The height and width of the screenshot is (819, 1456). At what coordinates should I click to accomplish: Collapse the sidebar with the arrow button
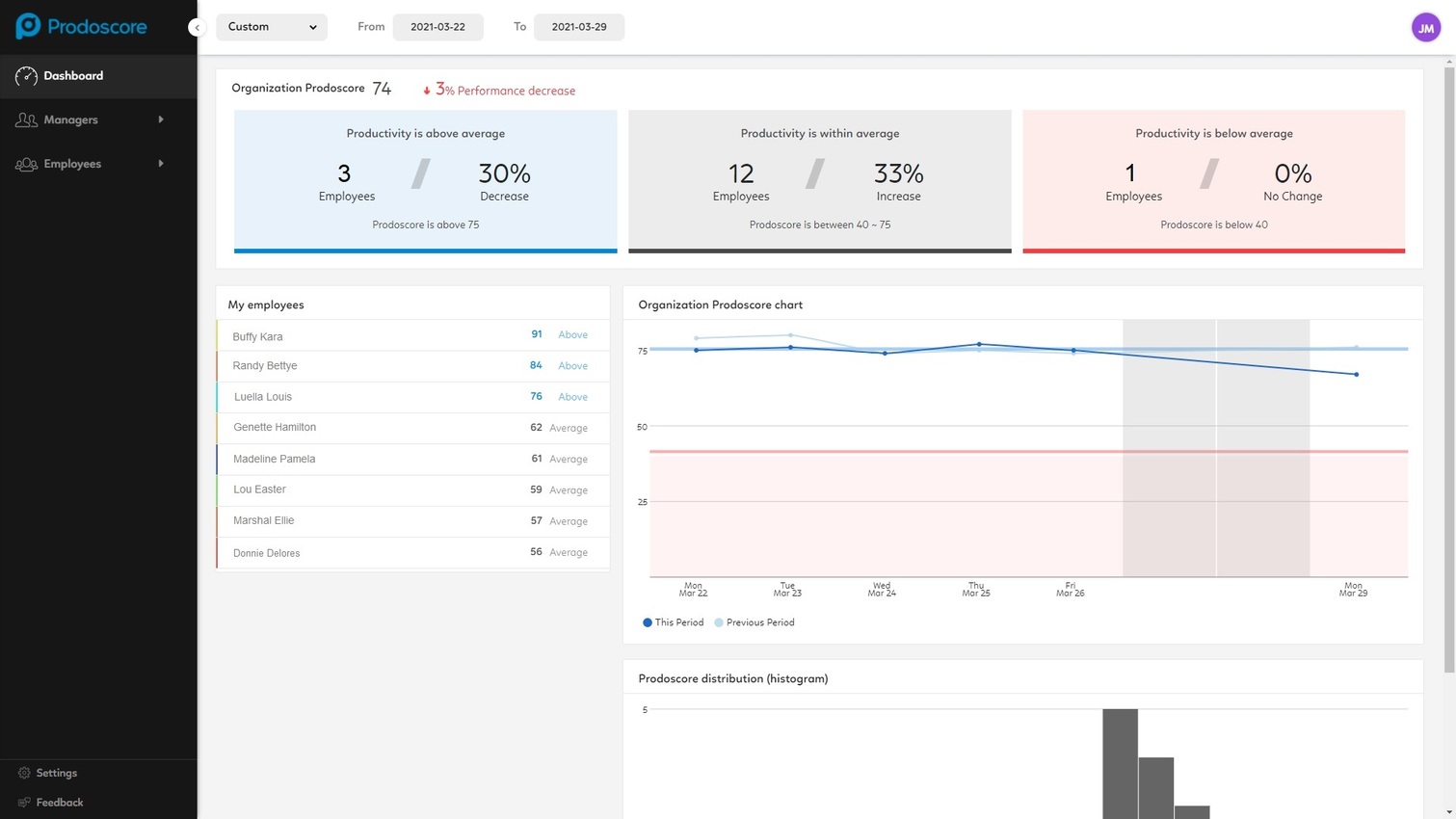[197, 27]
